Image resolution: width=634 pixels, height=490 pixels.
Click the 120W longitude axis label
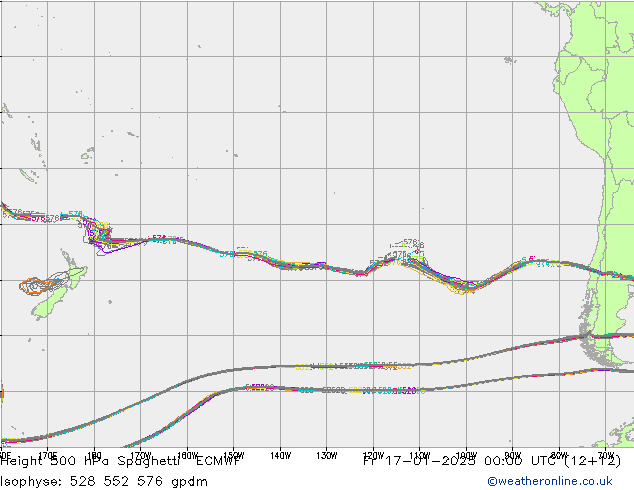coord(373,456)
